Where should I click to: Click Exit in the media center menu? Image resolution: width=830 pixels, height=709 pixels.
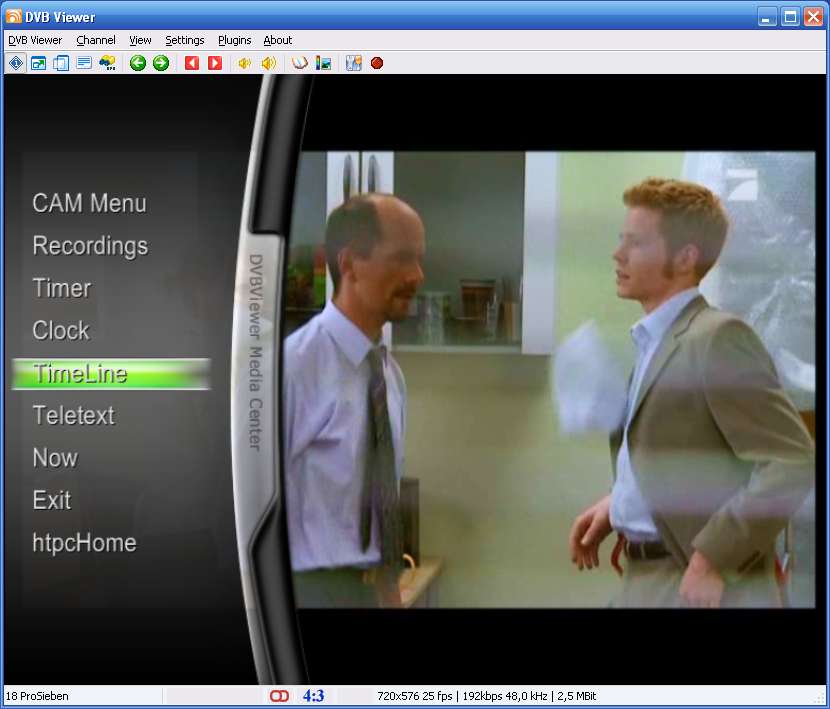52,500
